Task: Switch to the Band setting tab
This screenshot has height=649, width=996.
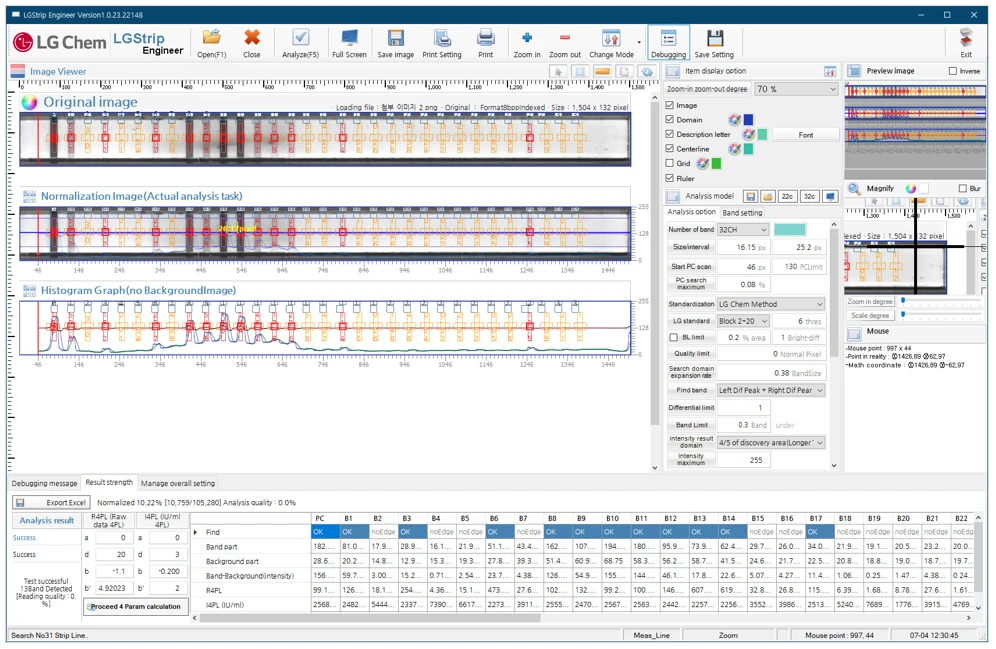Action: pyautogui.click(x=742, y=213)
